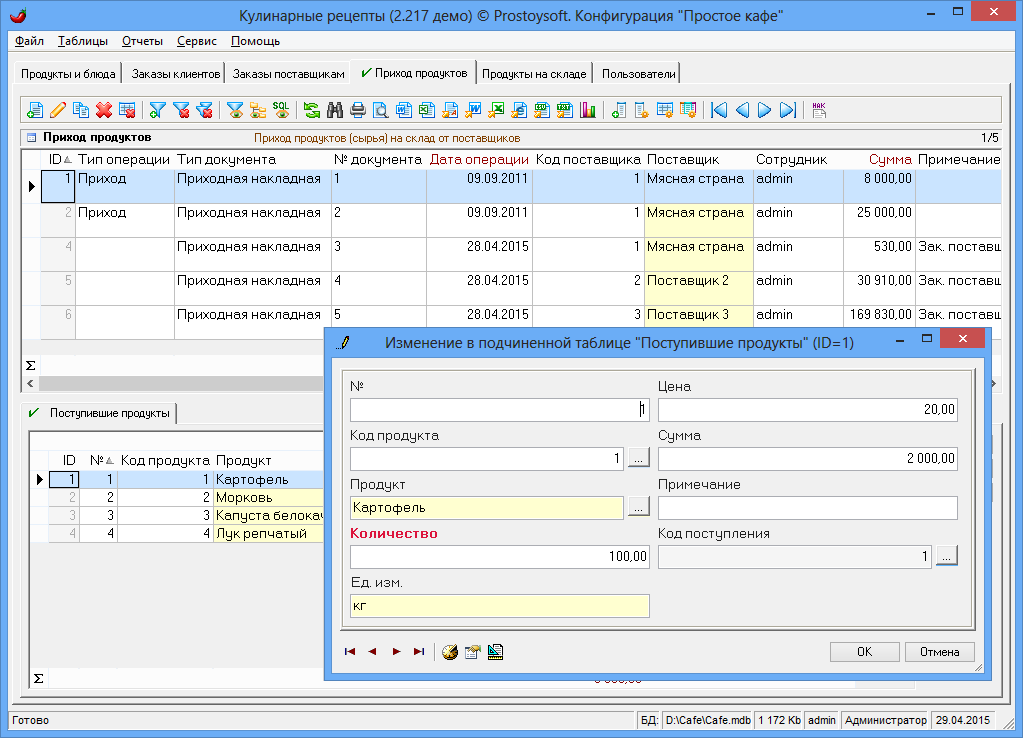Toggle checkmark on Поступившие продукты tab

tap(34, 413)
